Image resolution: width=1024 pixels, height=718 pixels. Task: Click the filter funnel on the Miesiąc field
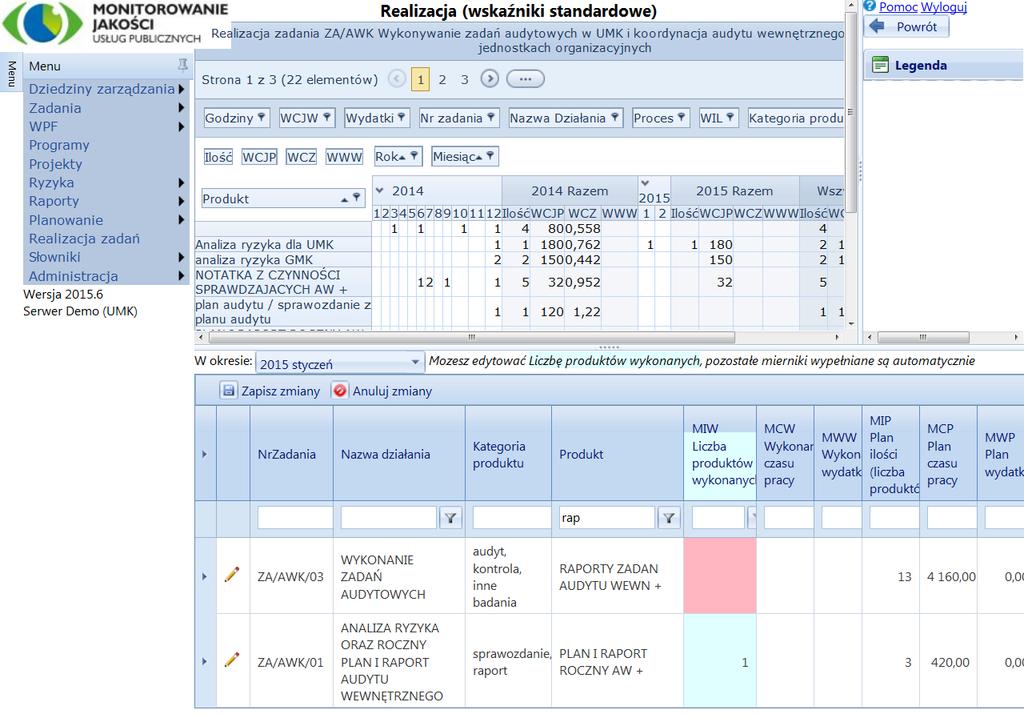point(489,155)
